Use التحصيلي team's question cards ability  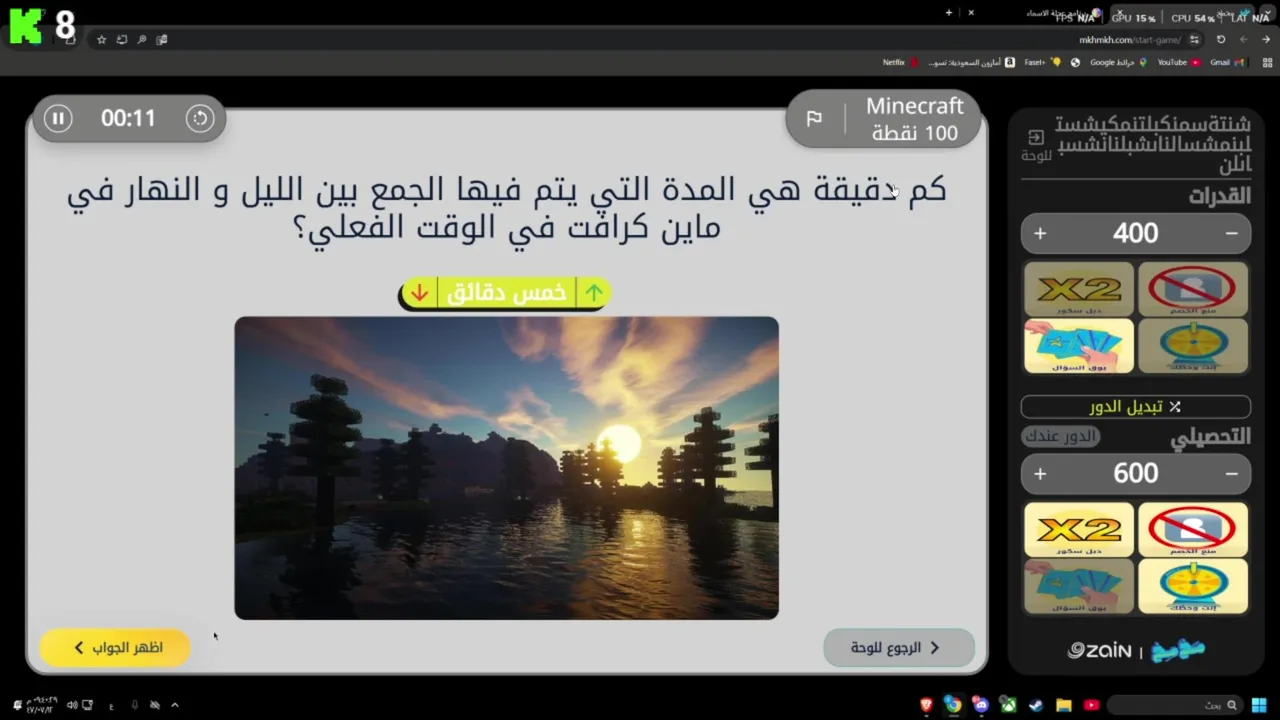(1079, 586)
